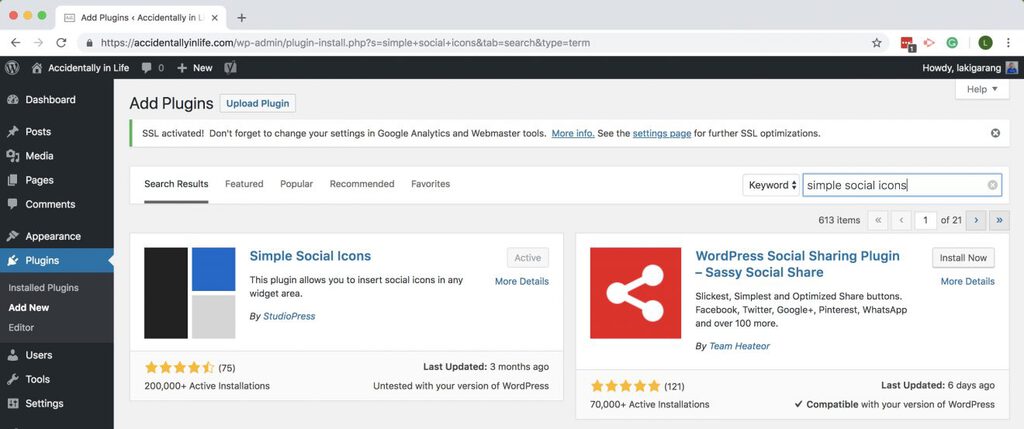Reload the page using browser refresh icon
Screen dimensions: 1024x429
(x=61, y=43)
